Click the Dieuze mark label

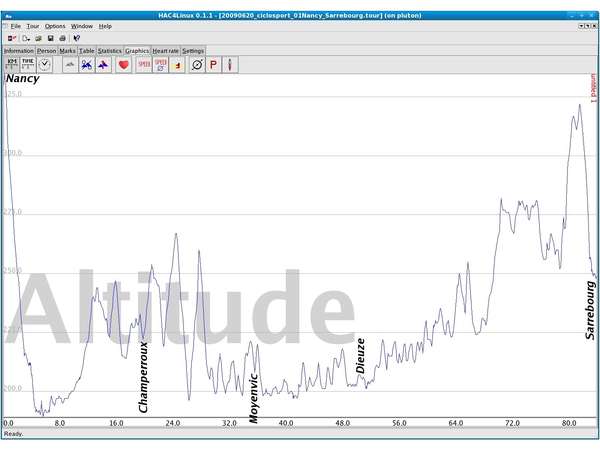click(x=360, y=356)
